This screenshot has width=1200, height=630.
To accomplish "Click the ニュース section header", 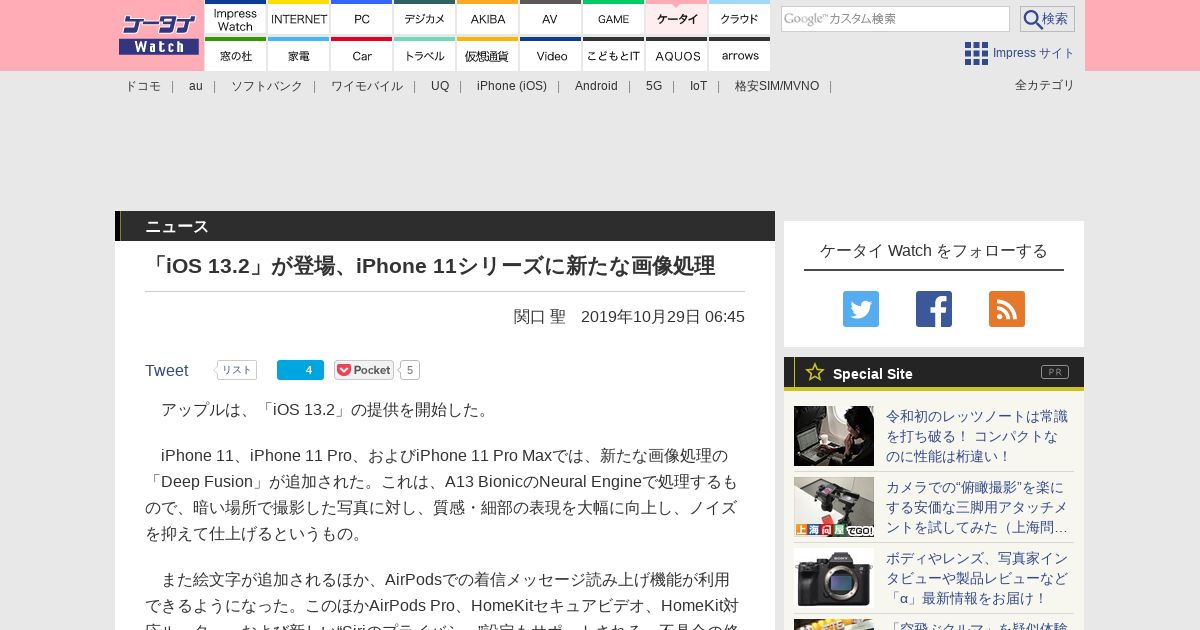I will [445, 226].
